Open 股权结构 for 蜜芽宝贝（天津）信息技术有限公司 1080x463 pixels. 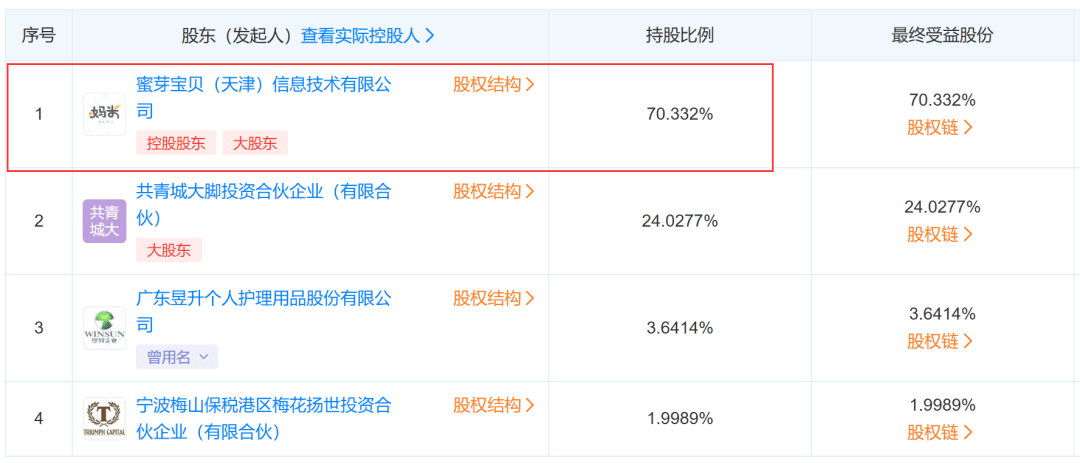click(494, 85)
